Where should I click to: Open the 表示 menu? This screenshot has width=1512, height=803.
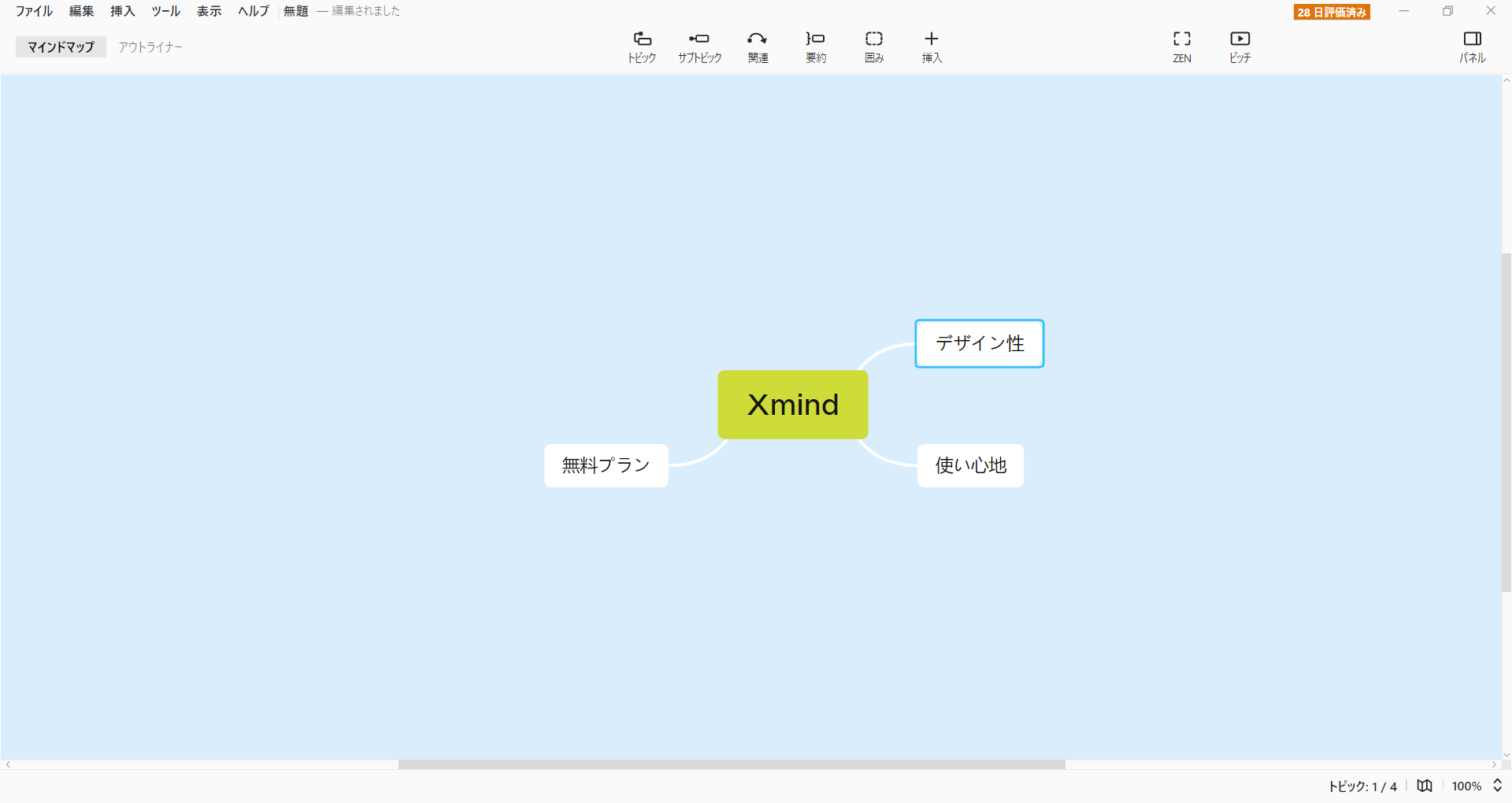point(209,11)
